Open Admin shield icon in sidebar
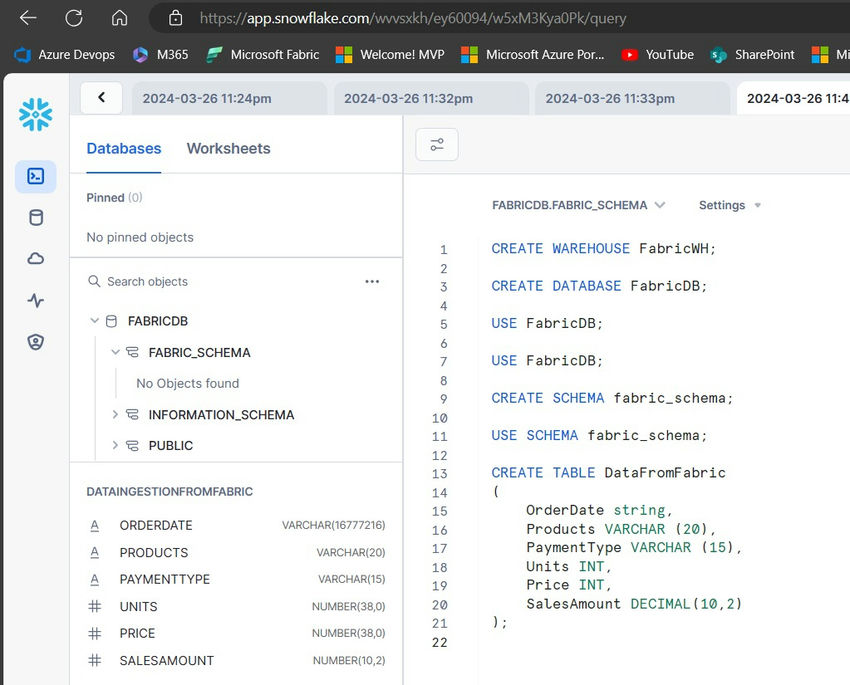Screen dimensions: 850x685 (36, 342)
